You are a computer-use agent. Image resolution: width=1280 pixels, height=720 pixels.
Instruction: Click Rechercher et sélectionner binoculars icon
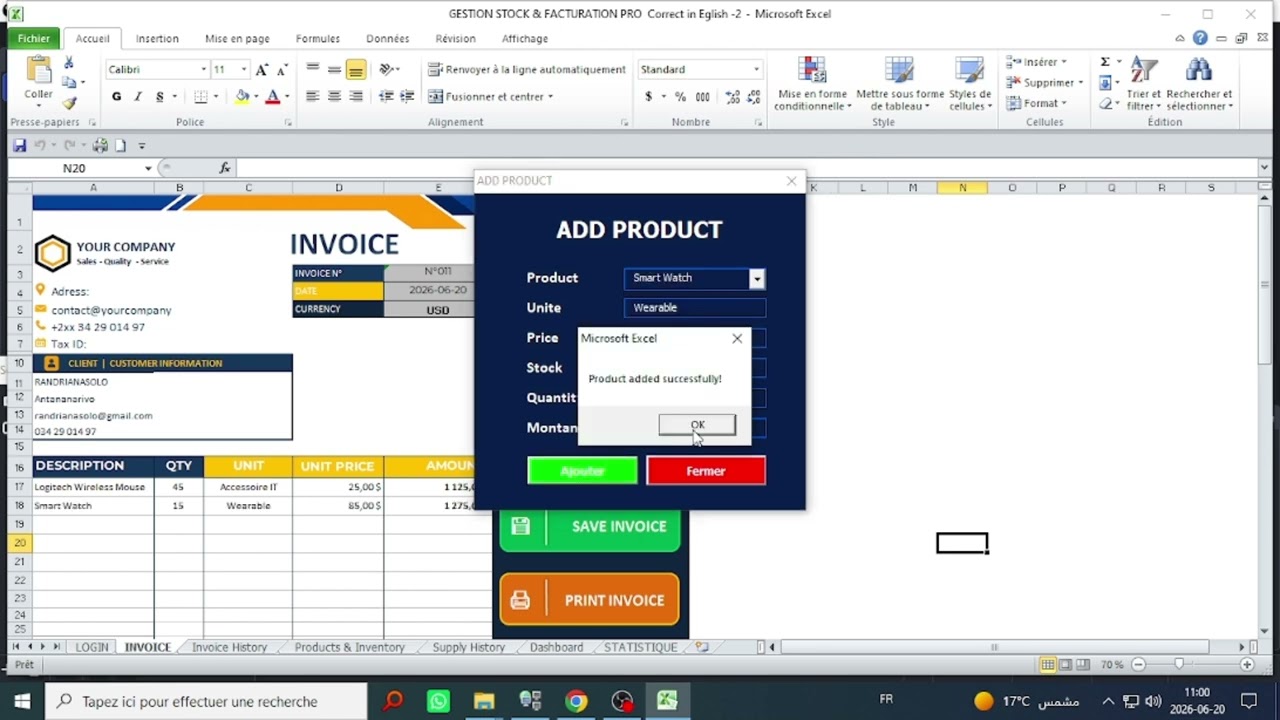tap(1199, 71)
